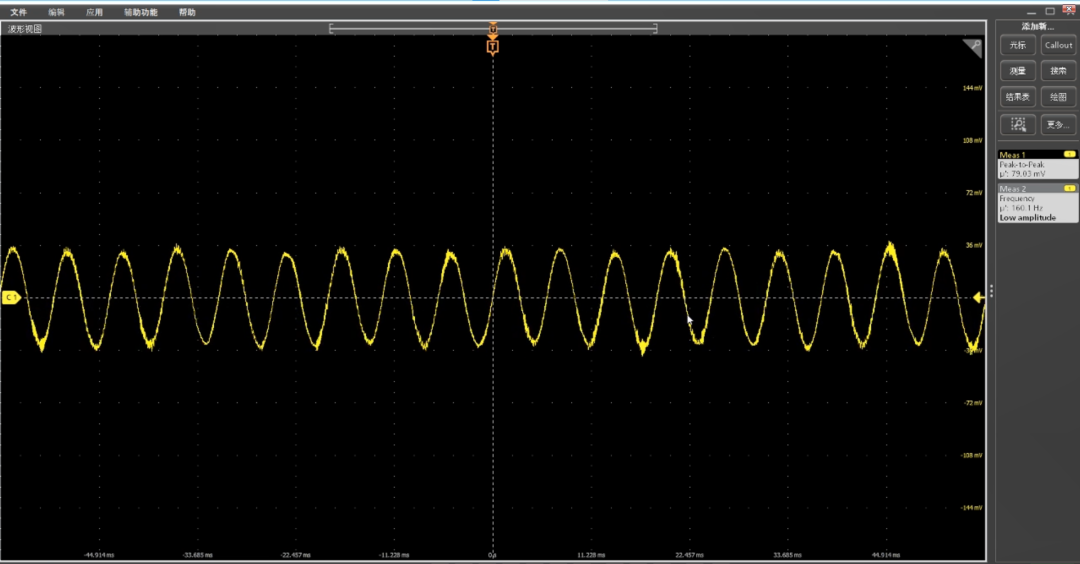Click the 绘图 plot button
The image size is (1080, 564).
(x=1058, y=97)
